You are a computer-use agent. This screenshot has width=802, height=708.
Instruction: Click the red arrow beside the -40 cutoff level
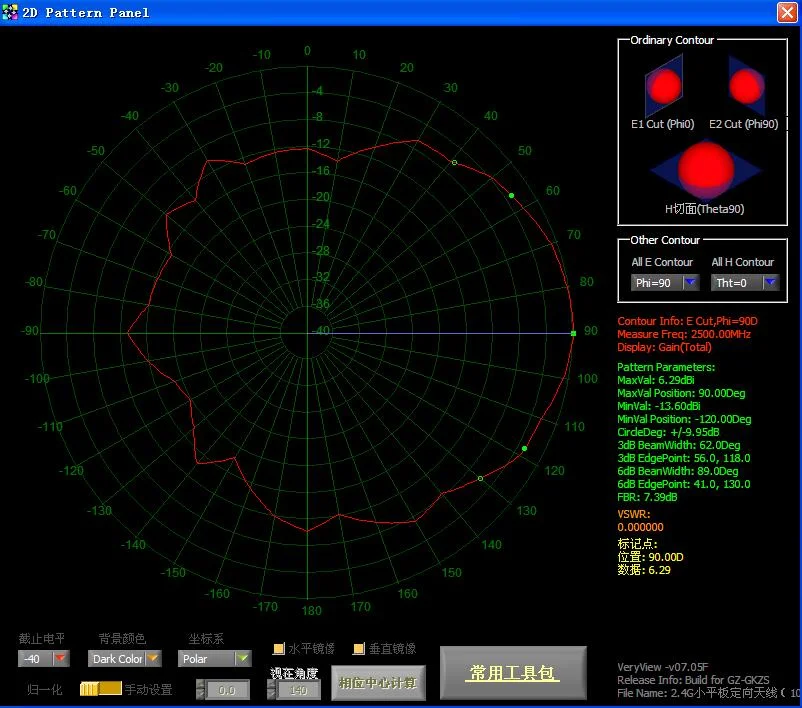point(60,659)
